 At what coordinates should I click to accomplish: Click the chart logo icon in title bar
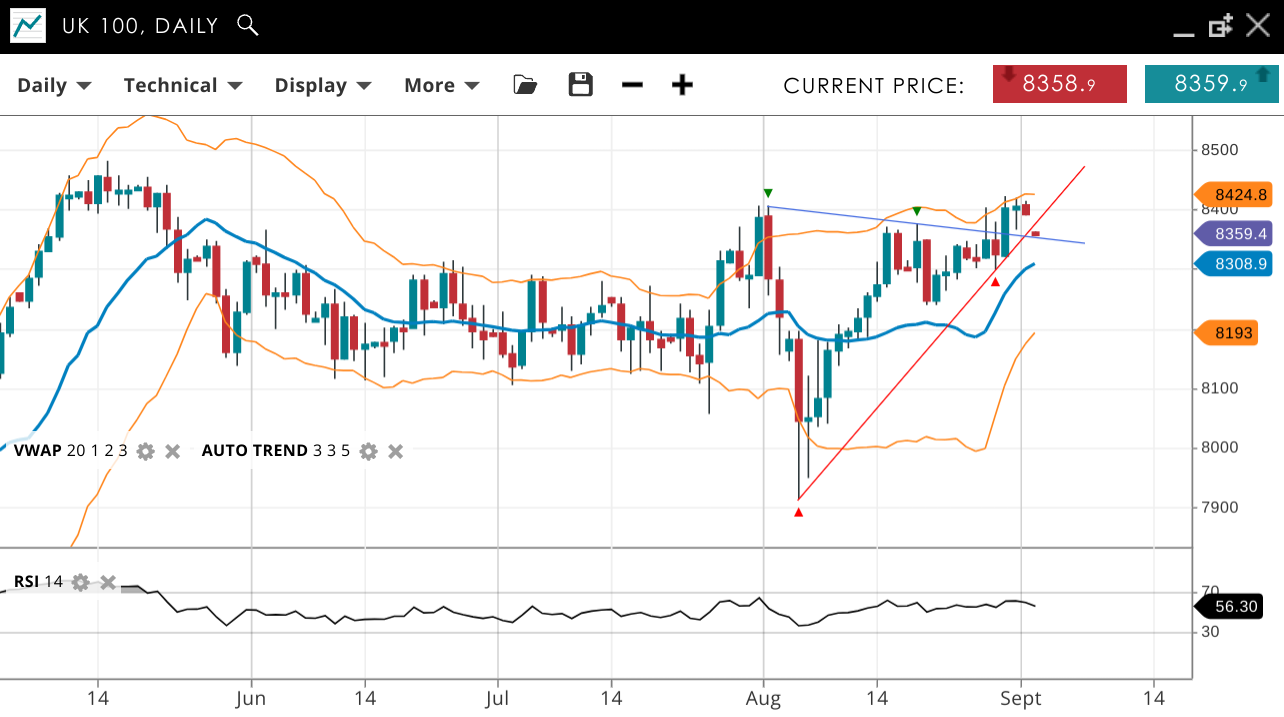28,27
